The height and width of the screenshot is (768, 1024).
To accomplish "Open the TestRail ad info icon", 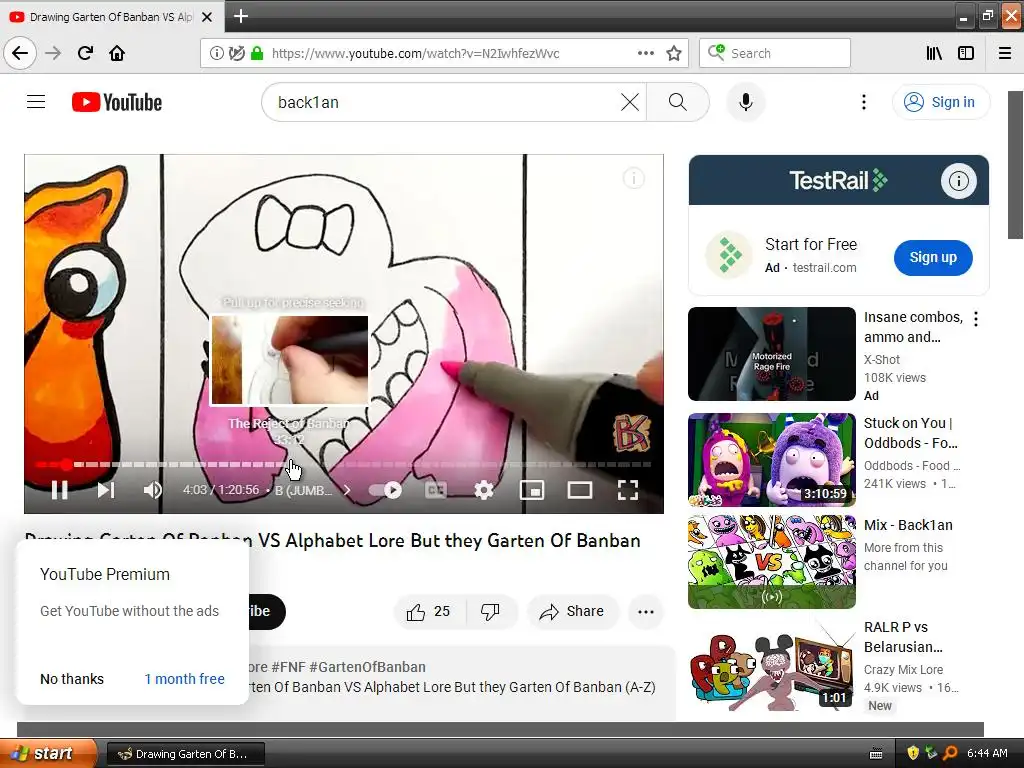I will pyautogui.click(x=958, y=180).
